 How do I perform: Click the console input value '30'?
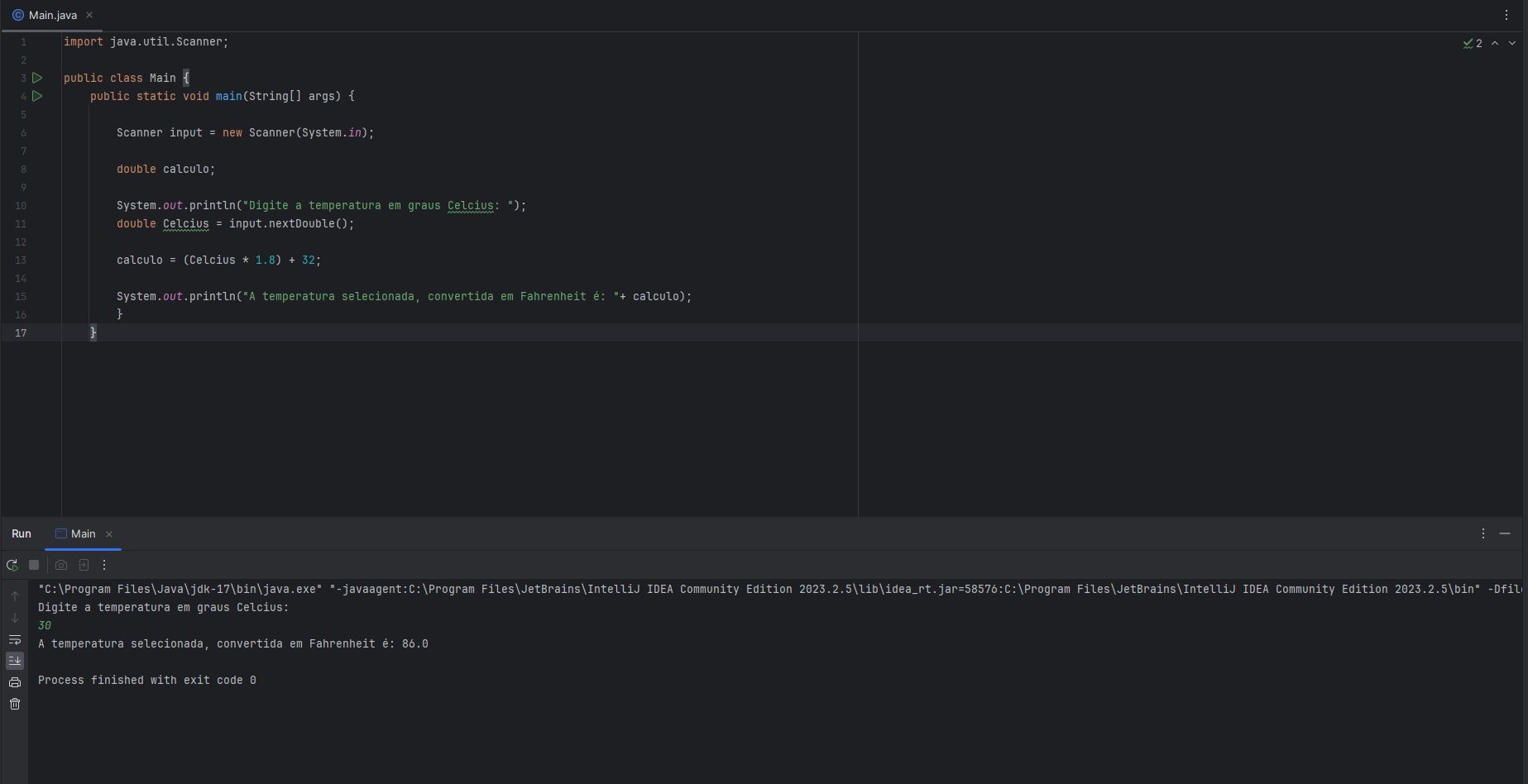coord(45,625)
